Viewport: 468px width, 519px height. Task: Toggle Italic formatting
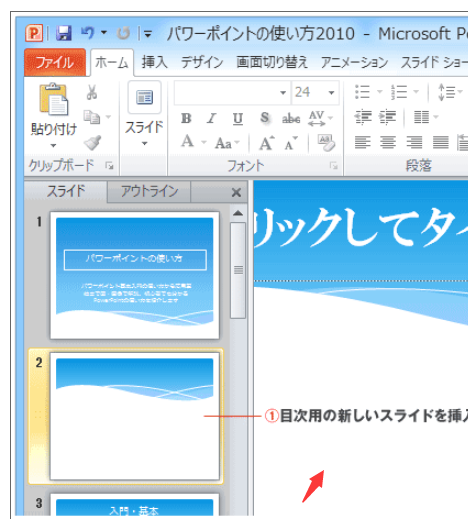[211, 118]
